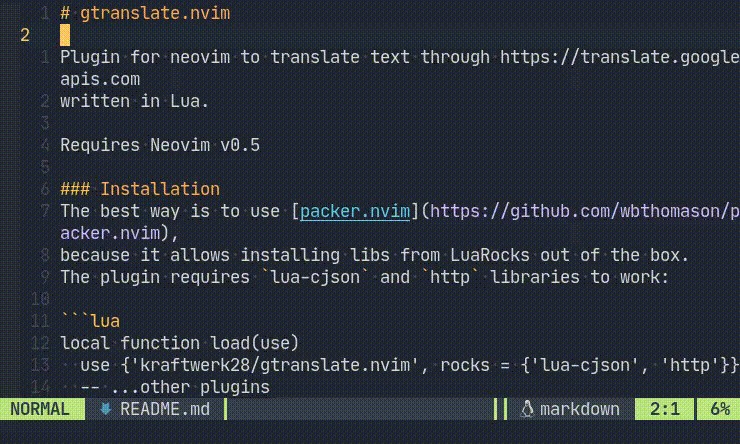Click the NORMAL mode indicator
This screenshot has height=444, width=740.
(40, 409)
